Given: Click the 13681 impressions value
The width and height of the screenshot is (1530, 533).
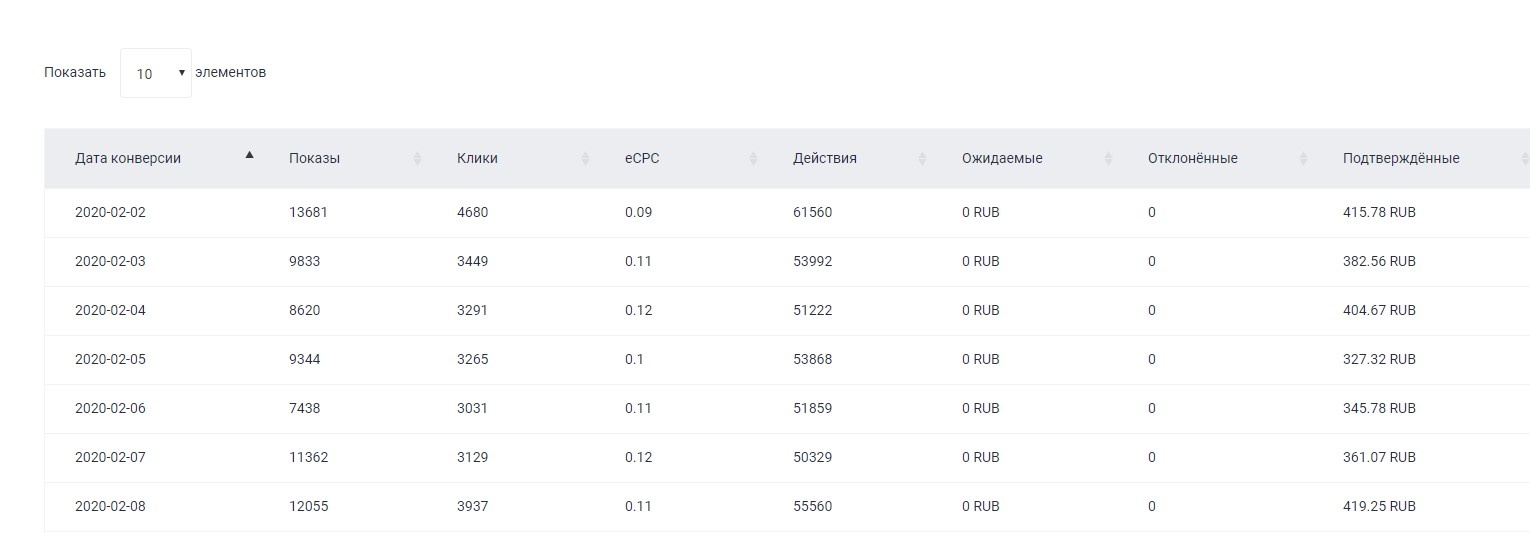Looking at the screenshot, I should [308, 212].
